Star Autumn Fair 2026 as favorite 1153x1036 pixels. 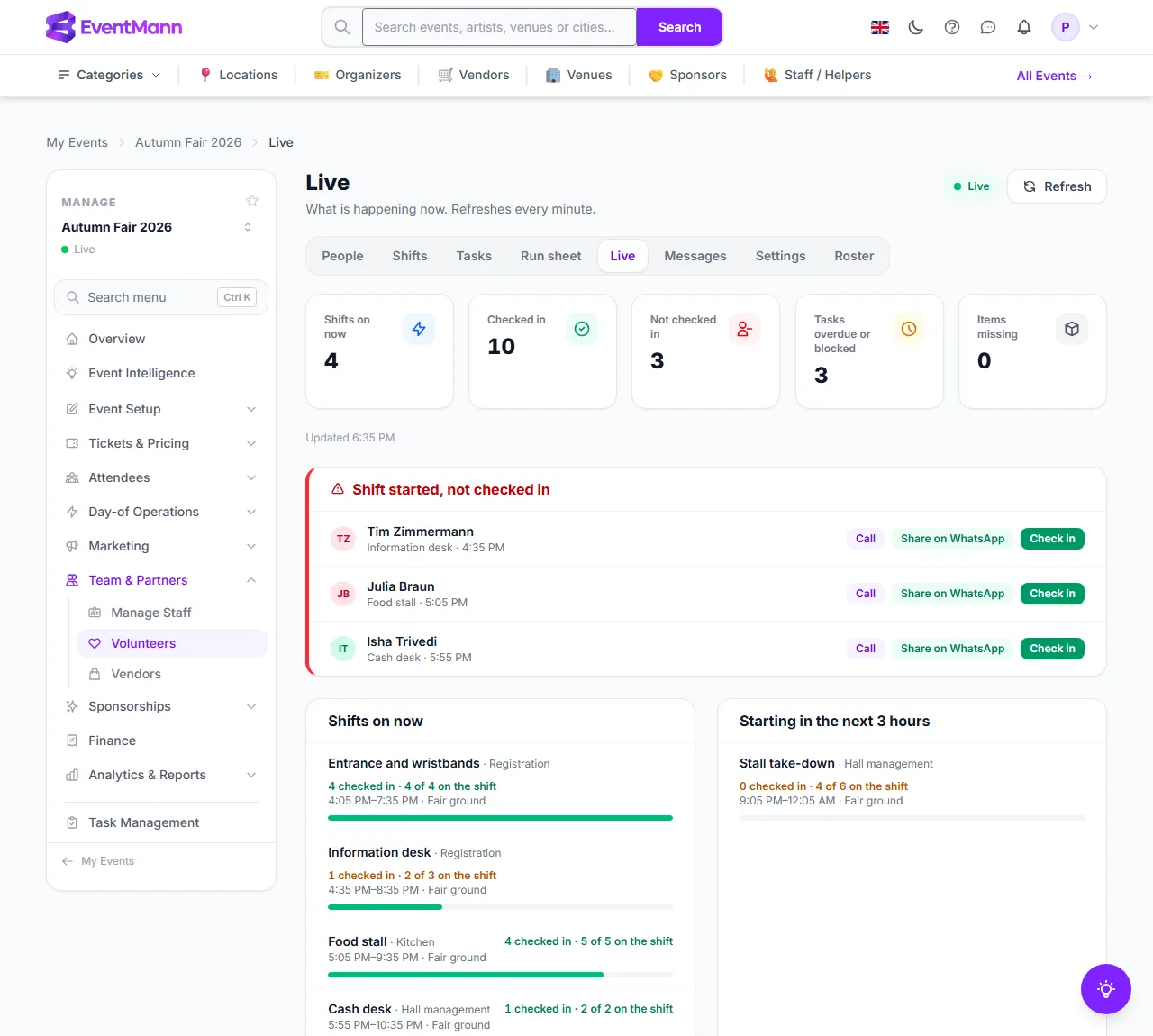[x=252, y=201]
